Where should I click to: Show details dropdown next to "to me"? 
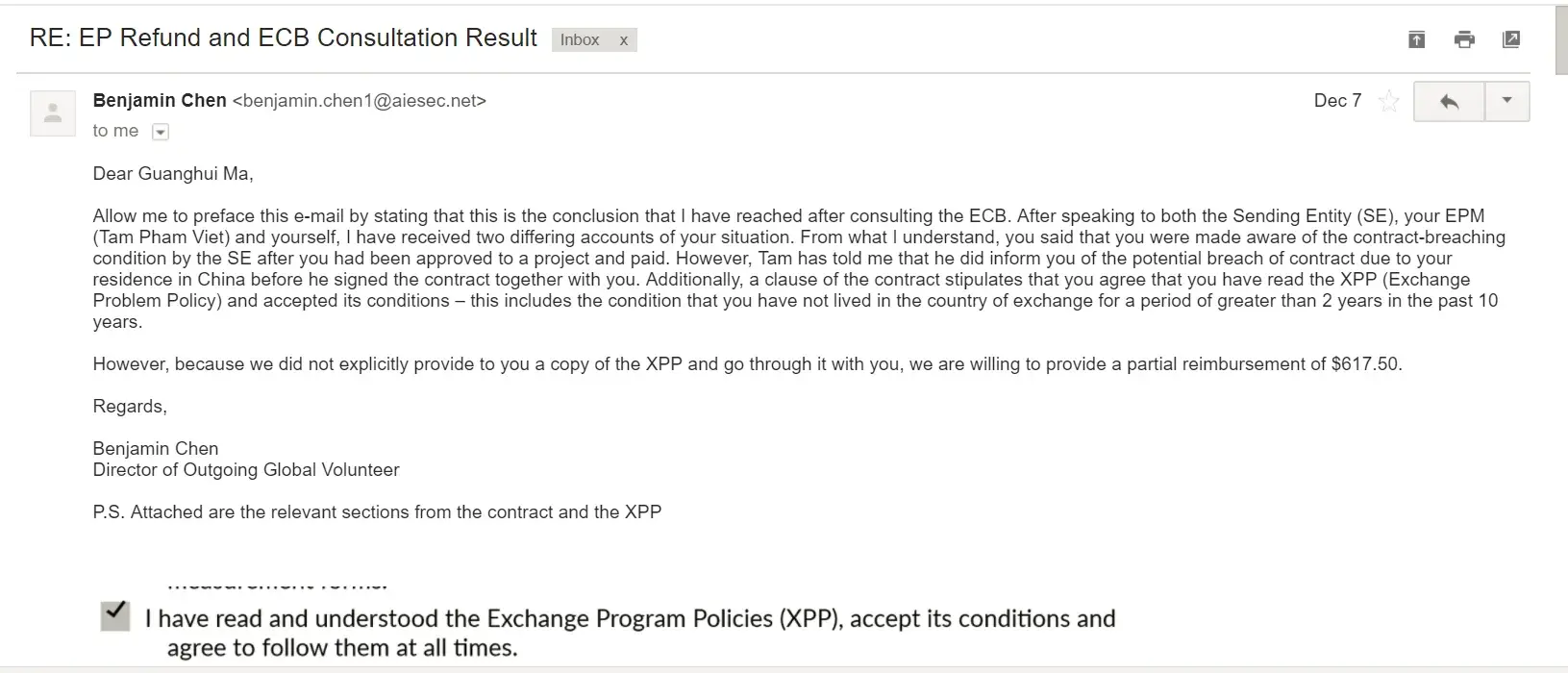point(161,133)
